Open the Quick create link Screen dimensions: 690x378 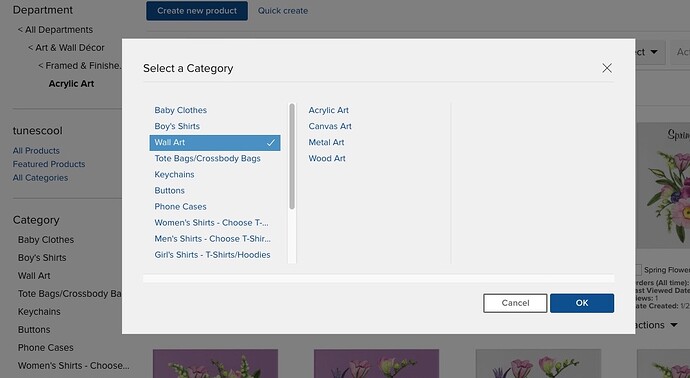click(283, 11)
